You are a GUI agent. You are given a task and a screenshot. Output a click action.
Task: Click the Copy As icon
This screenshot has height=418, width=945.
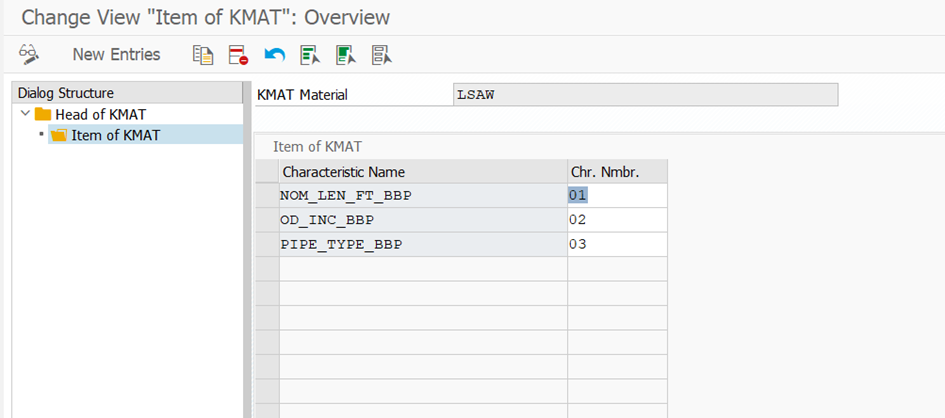click(203, 54)
